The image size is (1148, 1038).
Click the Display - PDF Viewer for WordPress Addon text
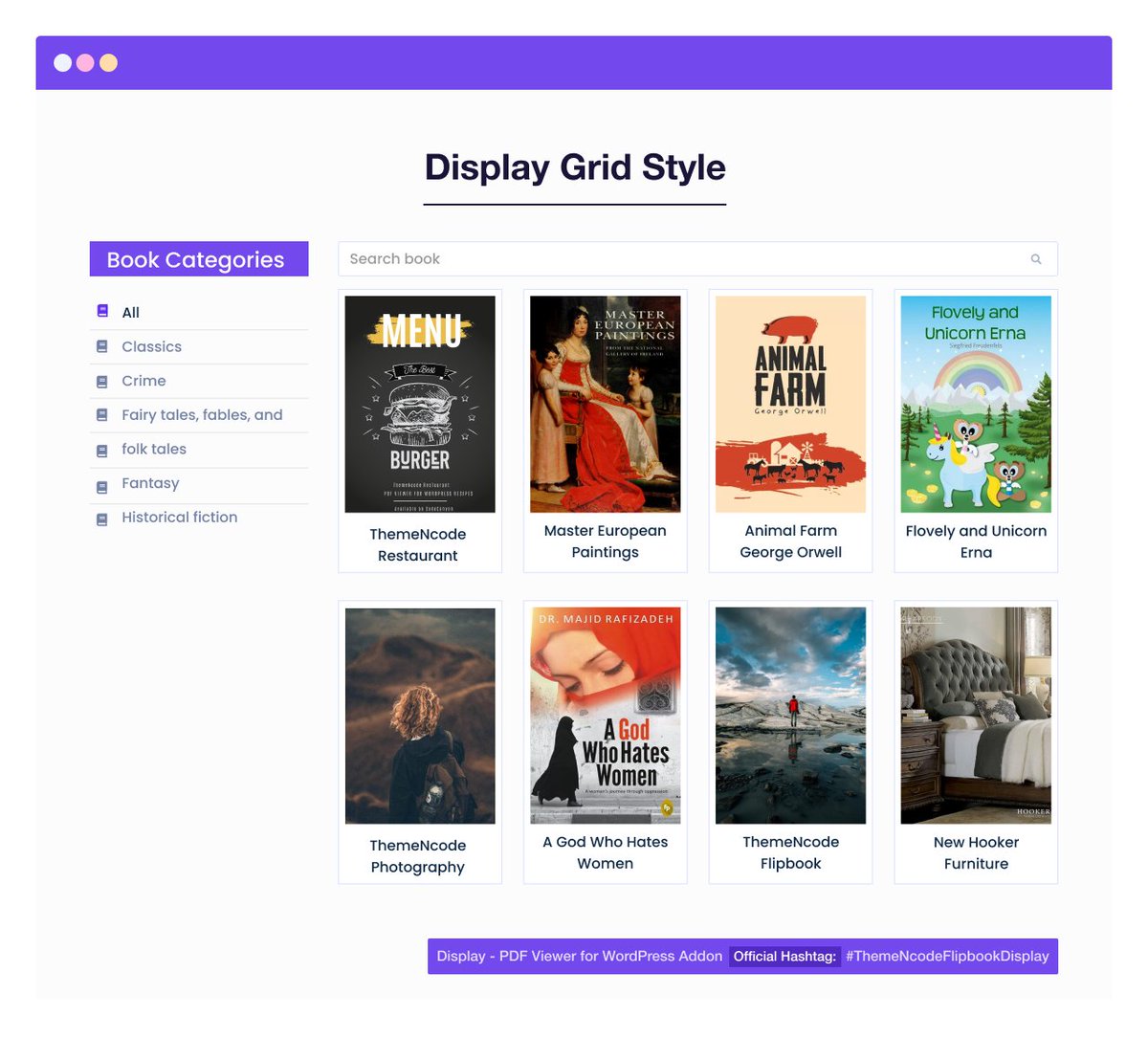[580, 956]
